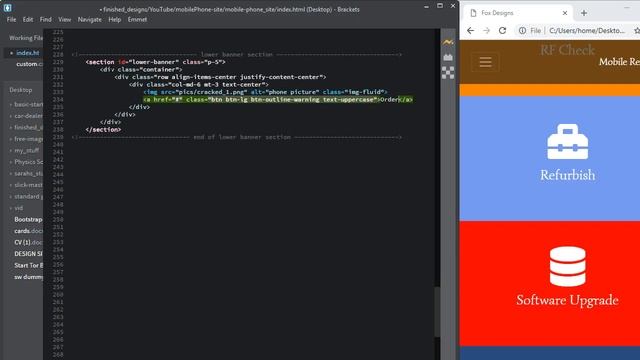
Task: Open the File menu in Brackets
Action: [11, 19]
